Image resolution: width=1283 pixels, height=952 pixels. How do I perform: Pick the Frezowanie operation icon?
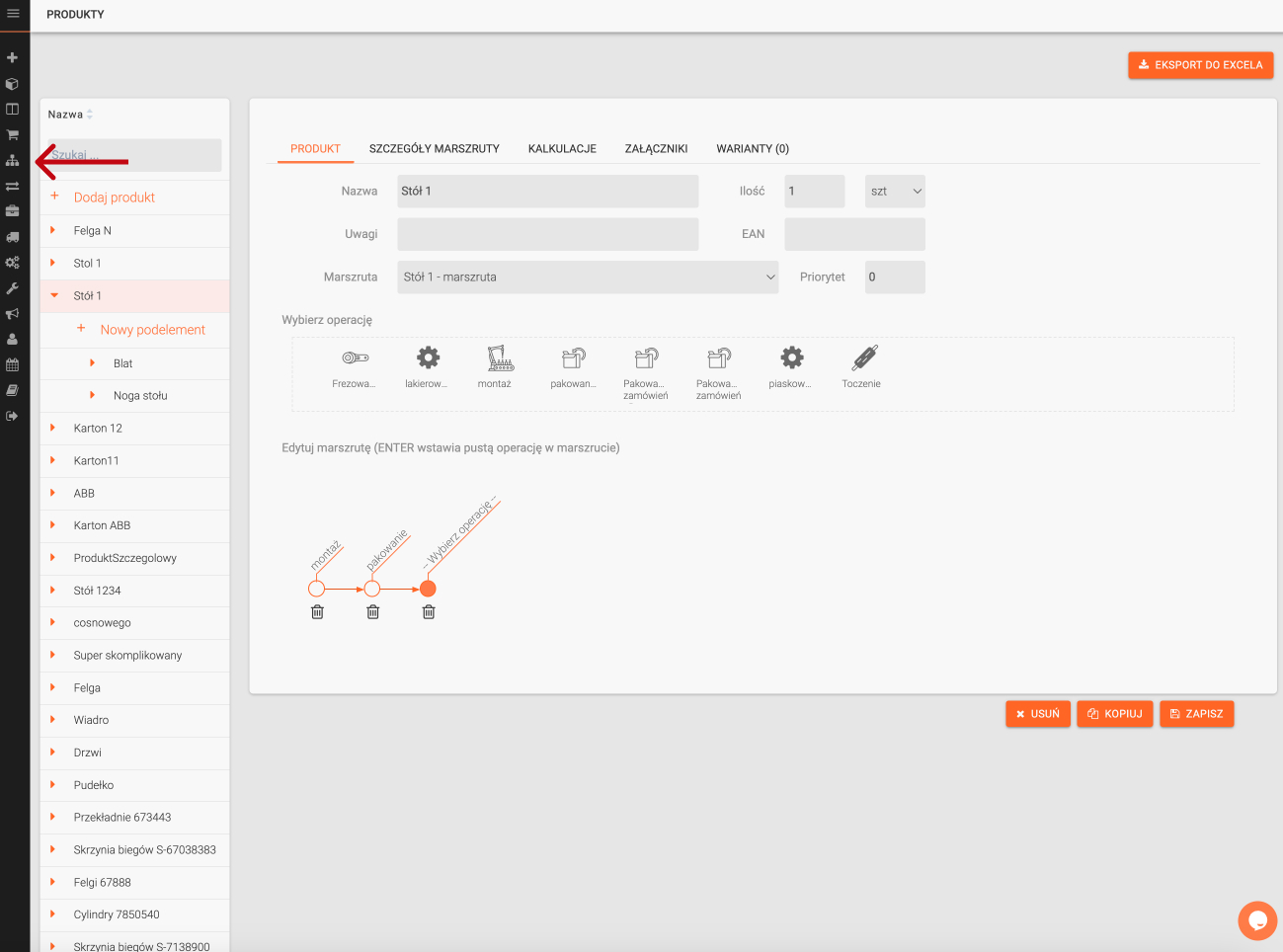pos(355,357)
